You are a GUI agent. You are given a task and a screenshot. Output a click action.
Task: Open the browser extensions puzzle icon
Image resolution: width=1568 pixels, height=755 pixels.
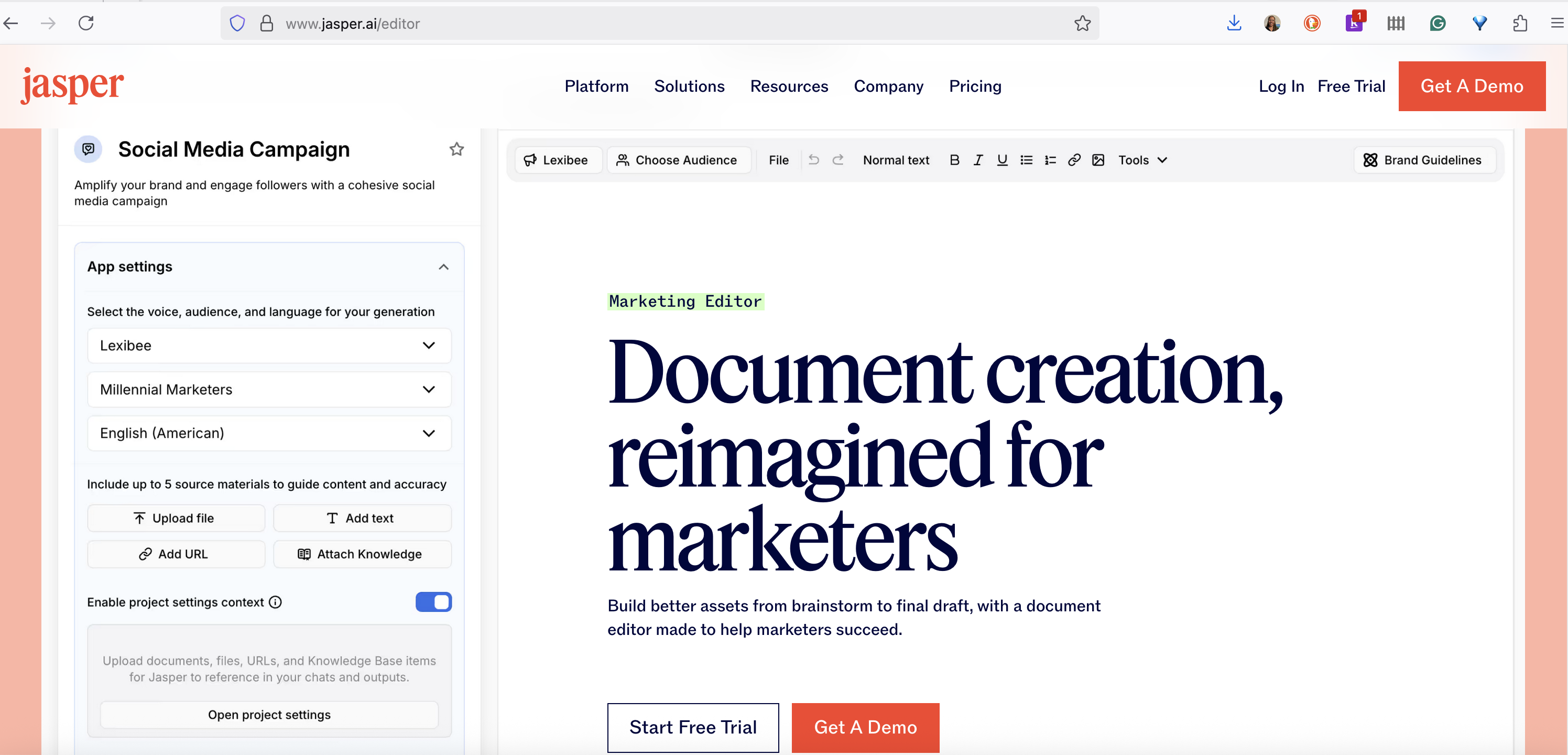1520,24
